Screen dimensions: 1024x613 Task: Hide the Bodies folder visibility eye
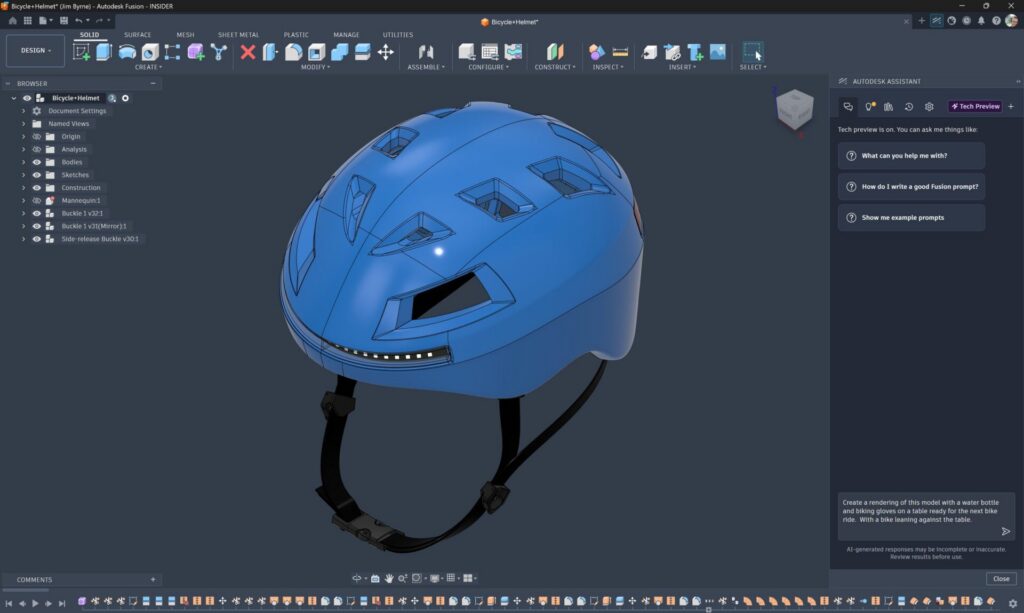coord(37,162)
